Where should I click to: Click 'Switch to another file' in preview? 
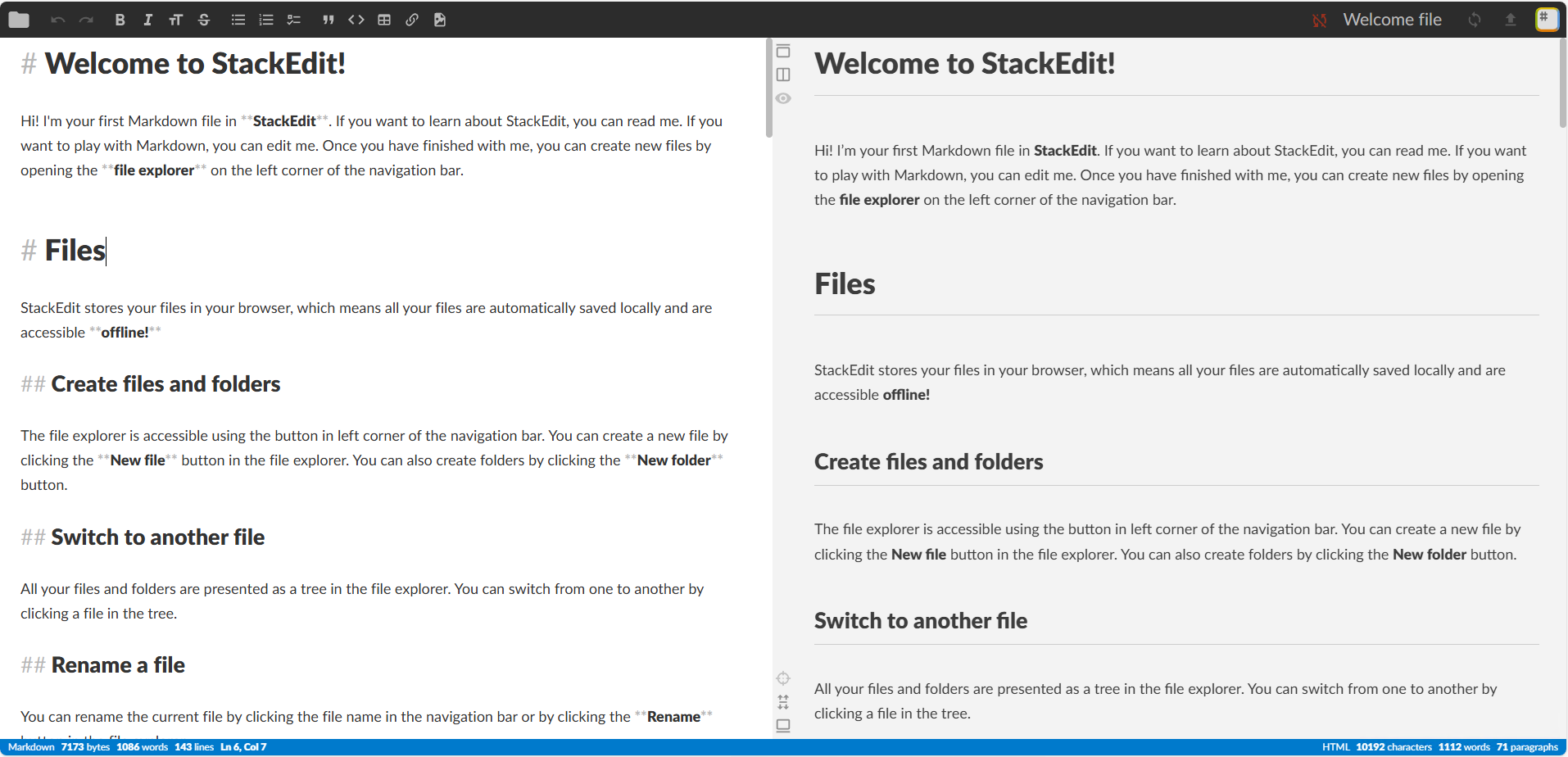920,621
